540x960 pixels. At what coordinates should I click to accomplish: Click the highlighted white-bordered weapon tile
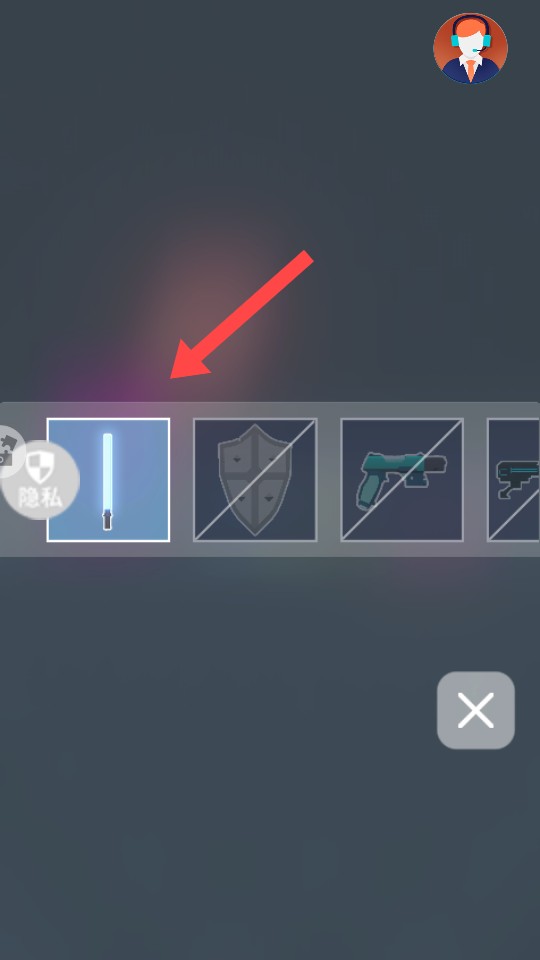click(108, 480)
